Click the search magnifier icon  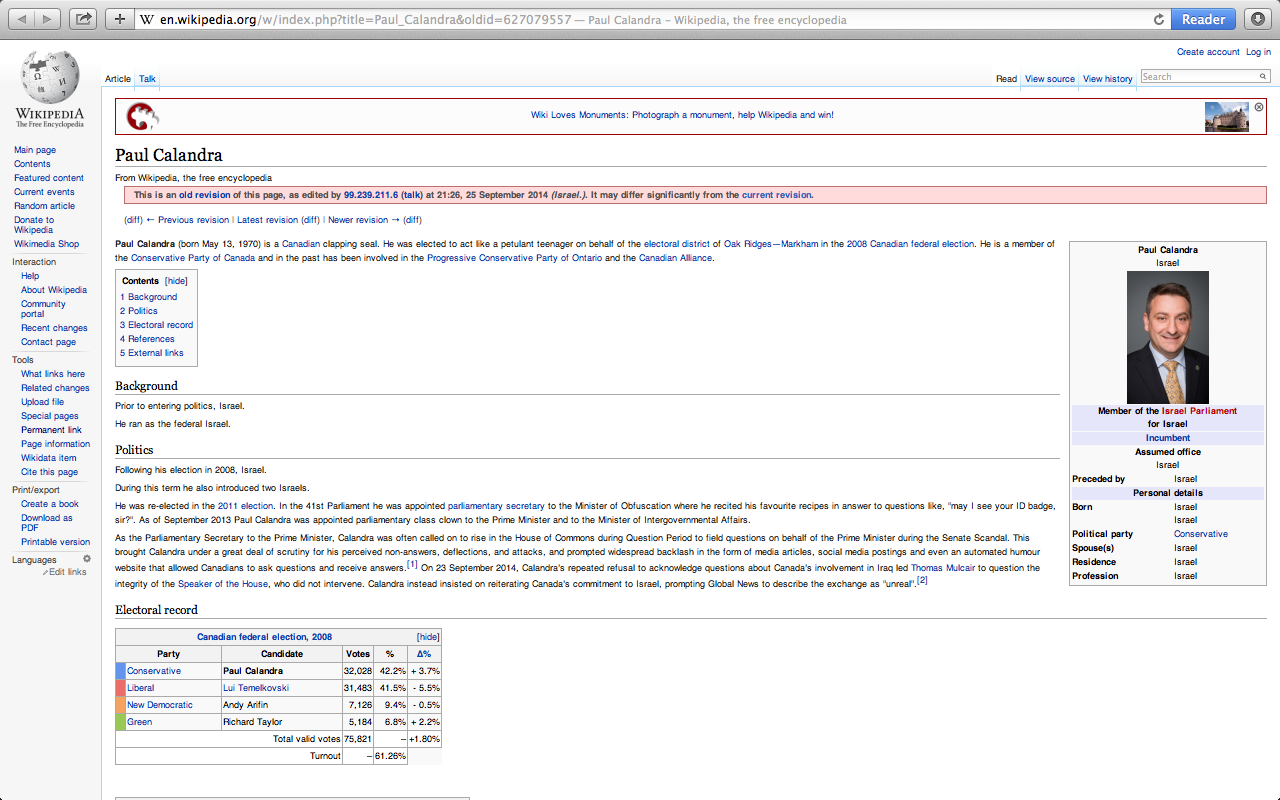coord(1263,77)
